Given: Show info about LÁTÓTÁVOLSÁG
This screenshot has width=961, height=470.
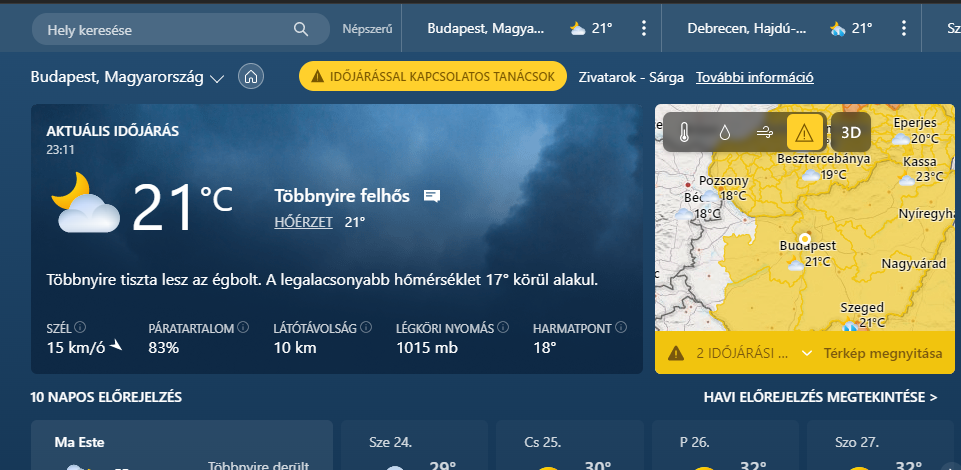Looking at the screenshot, I should coord(366,327).
